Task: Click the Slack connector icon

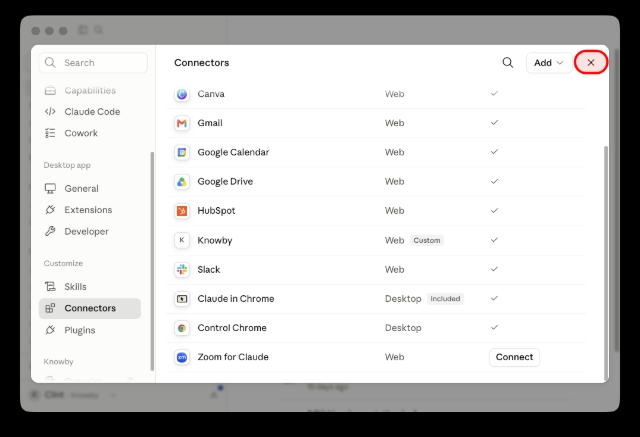Action: [x=182, y=269]
